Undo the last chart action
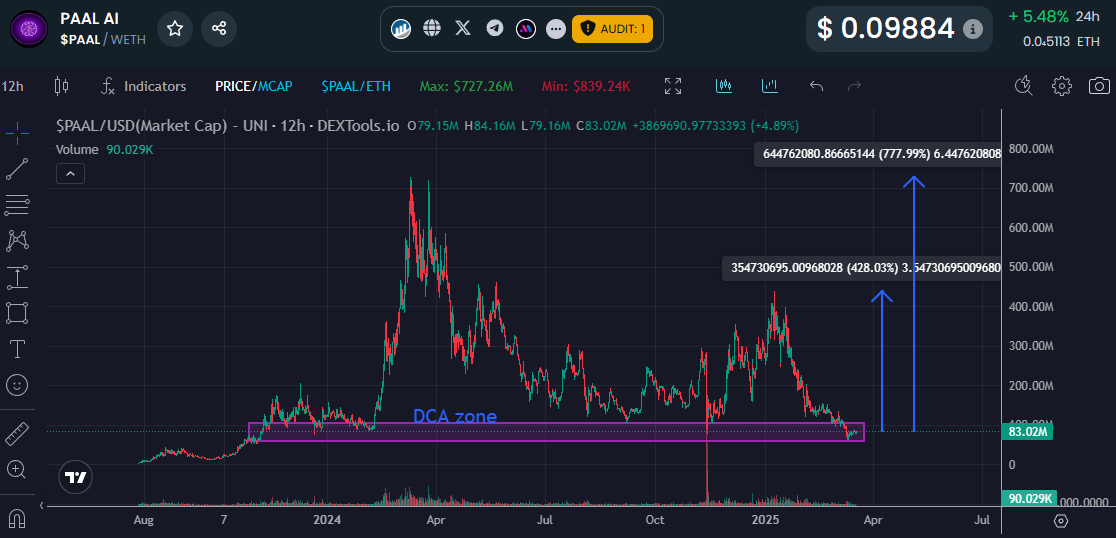Viewport: 1116px width, 538px height. [x=816, y=86]
